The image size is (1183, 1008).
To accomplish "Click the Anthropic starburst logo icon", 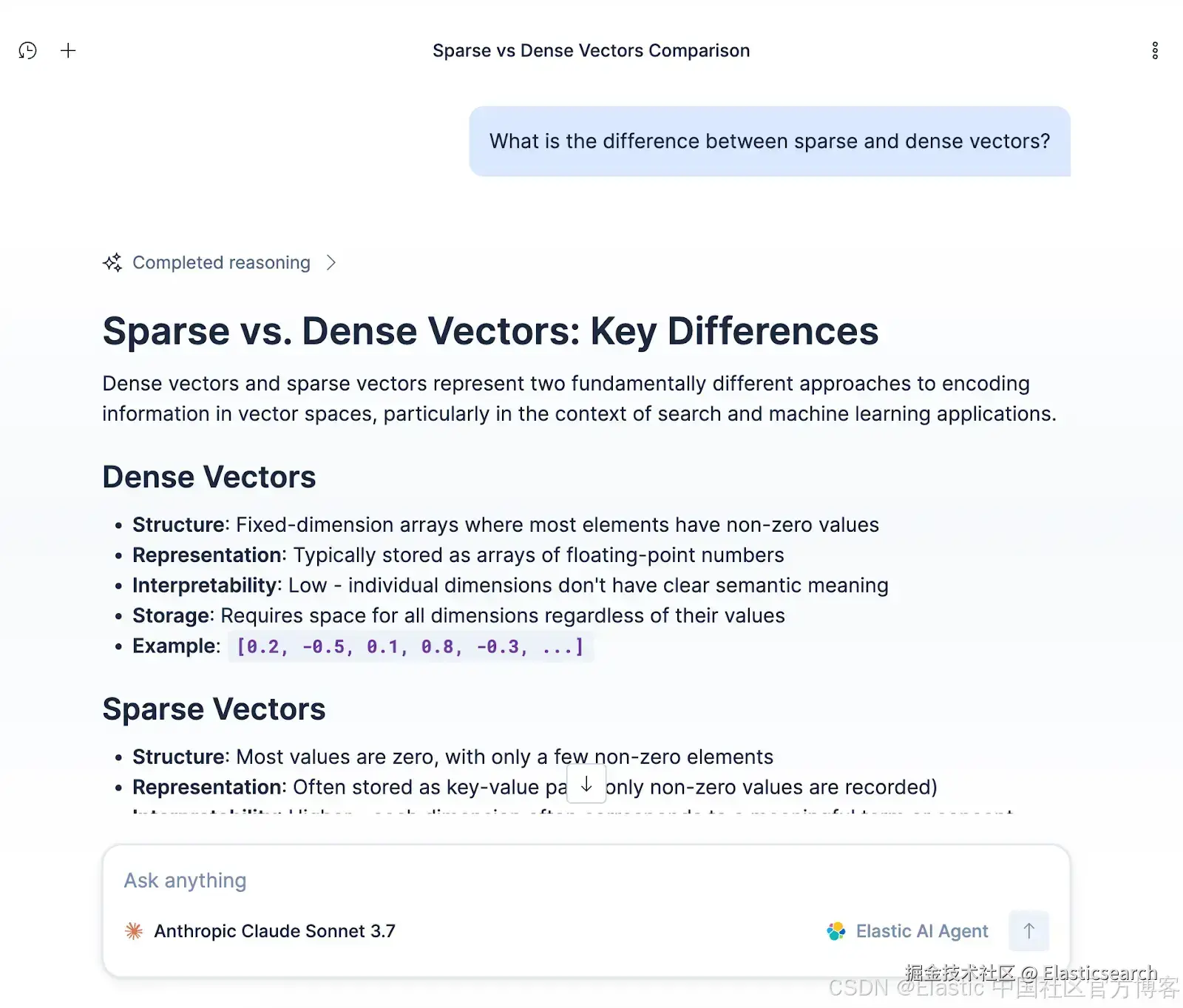I will 134,931.
